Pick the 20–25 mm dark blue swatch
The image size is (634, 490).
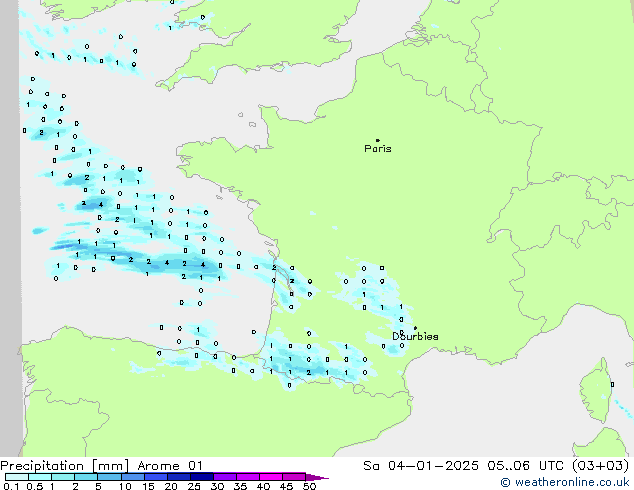coord(178,477)
